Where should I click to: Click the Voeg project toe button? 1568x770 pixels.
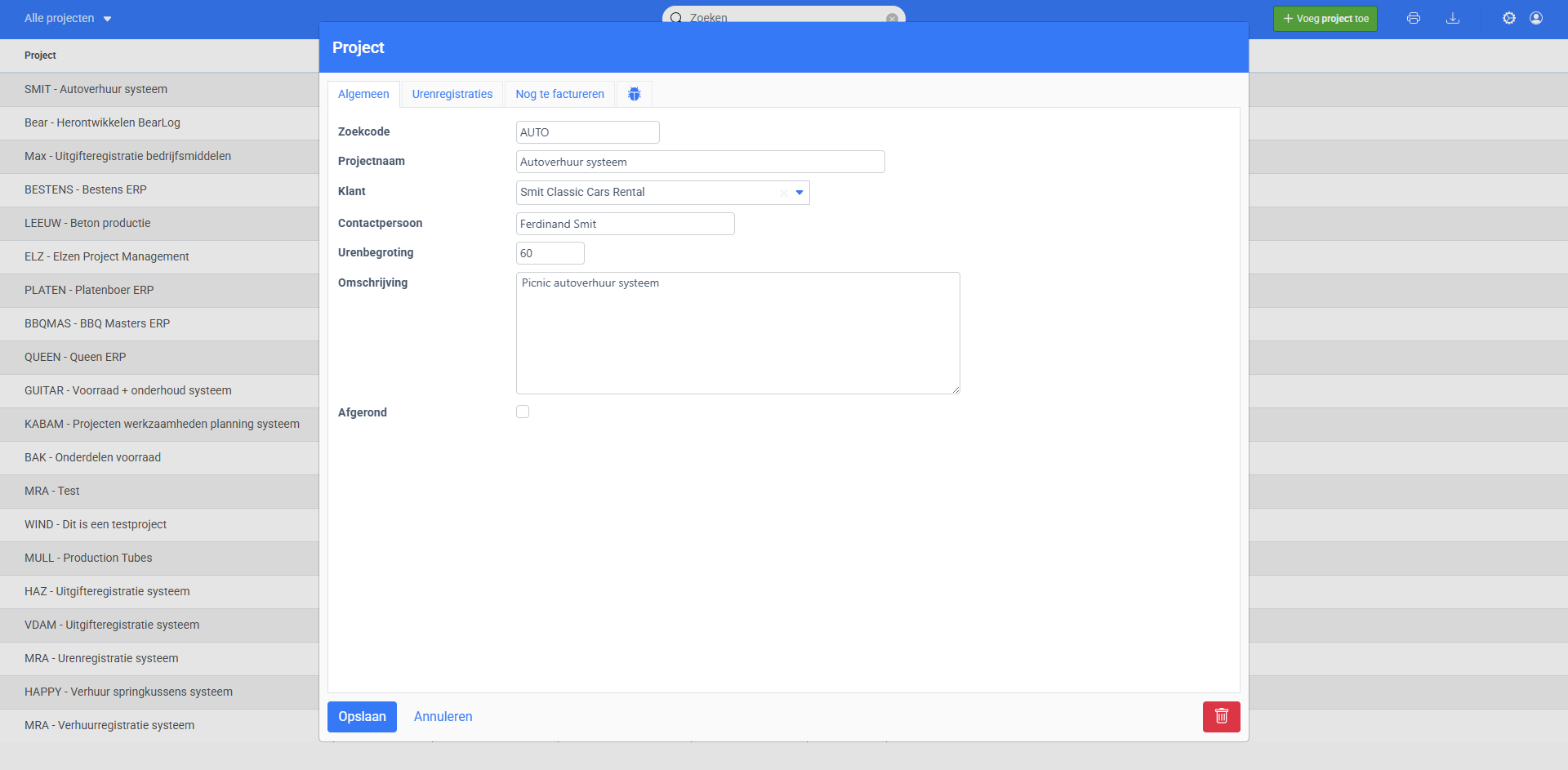click(1325, 18)
